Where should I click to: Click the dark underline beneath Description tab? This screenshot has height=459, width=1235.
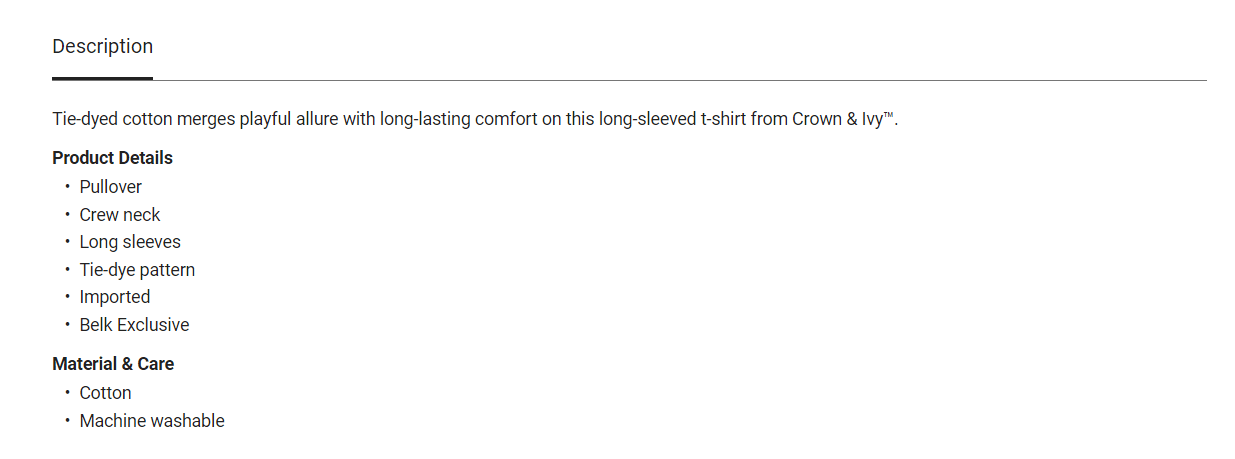[x=102, y=78]
